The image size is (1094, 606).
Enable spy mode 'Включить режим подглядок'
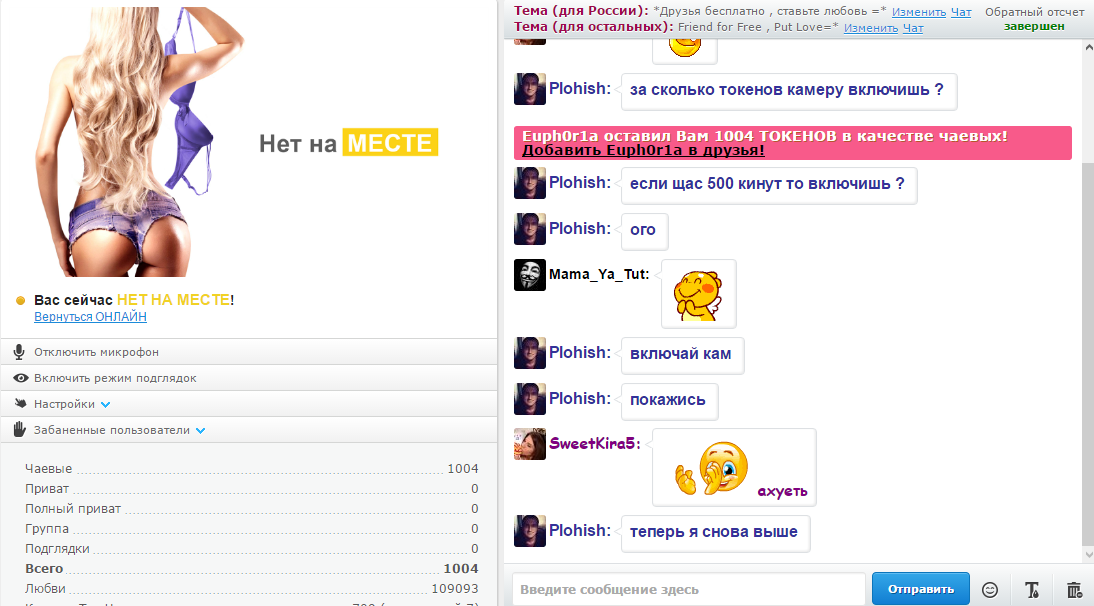tap(114, 378)
